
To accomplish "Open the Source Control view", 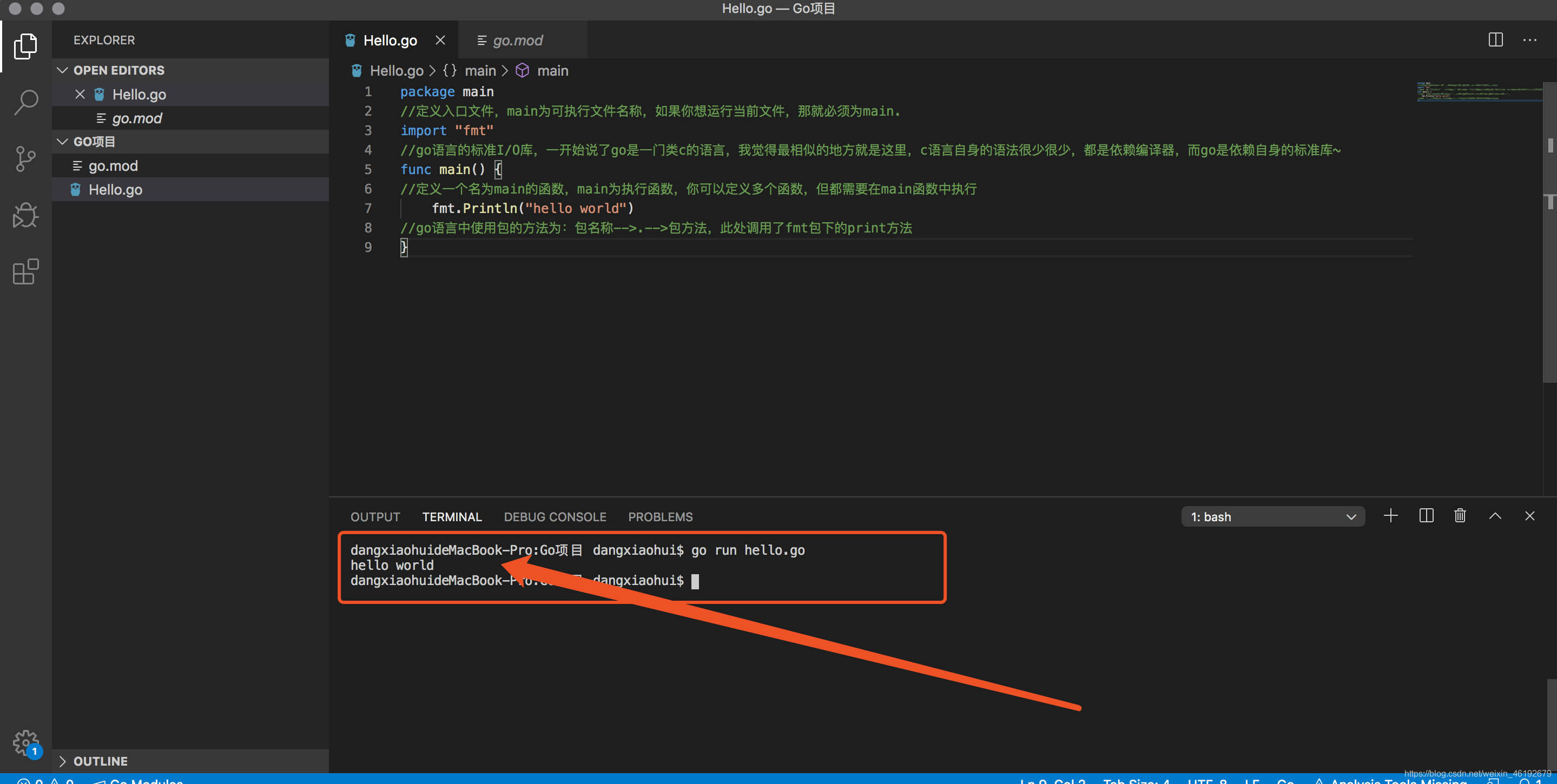I will (x=25, y=159).
